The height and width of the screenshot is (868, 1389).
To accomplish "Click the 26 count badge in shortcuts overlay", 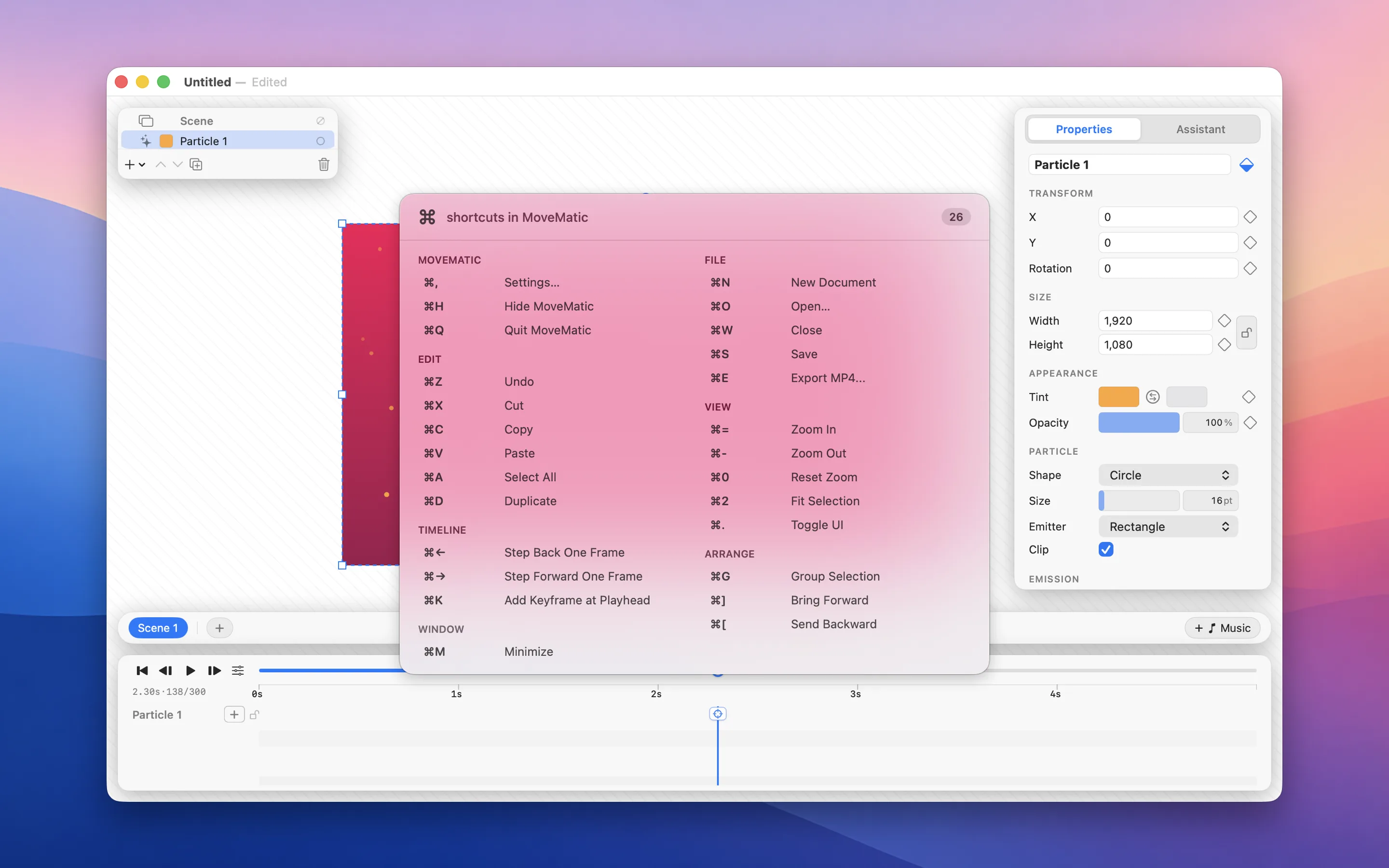I will click(x=955, y=217).
